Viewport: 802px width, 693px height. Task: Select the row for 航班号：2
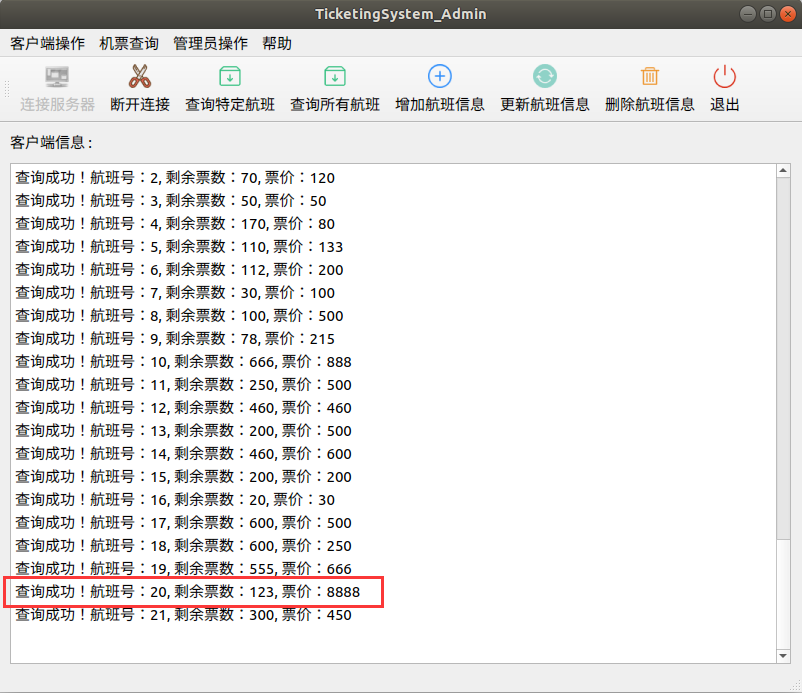(175, 178)
